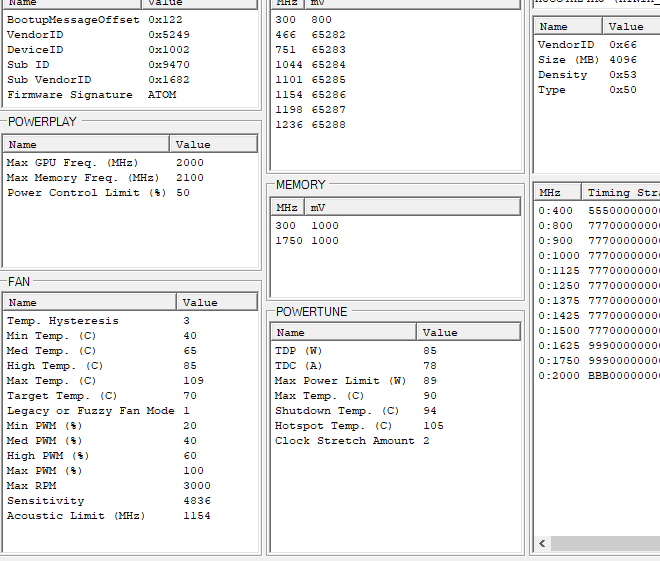Click the timing list left scroll arrow

pyautogui.click(x=543, y=543)
